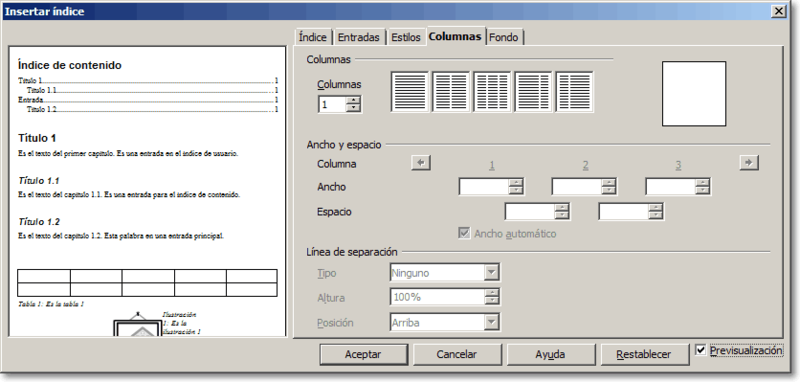Click the column layout page preview box
This screenshot has height=382, width=800.
click(x=694, y=94)
